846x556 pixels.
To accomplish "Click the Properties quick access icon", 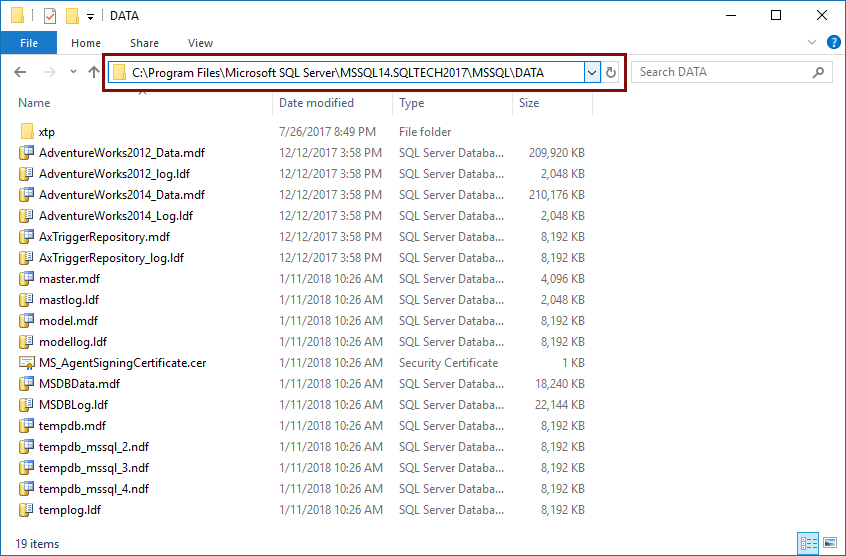I will click(x=50, y=16).
